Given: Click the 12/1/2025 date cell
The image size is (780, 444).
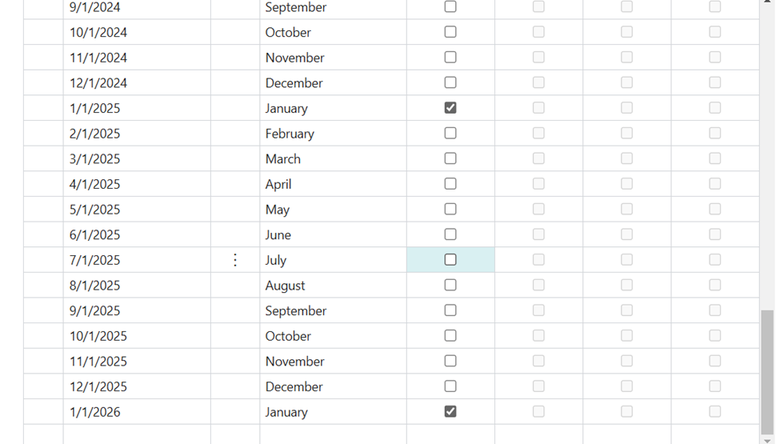Looking at the screenshot, I should click(137, 387).
